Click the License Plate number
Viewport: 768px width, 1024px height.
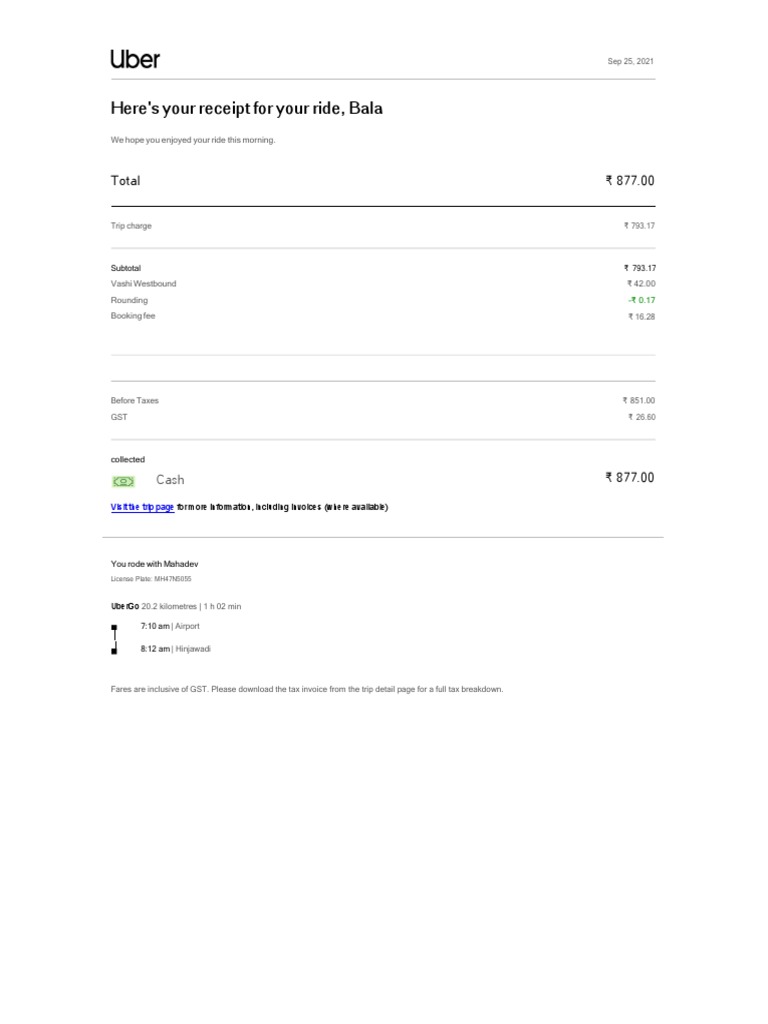172,579
